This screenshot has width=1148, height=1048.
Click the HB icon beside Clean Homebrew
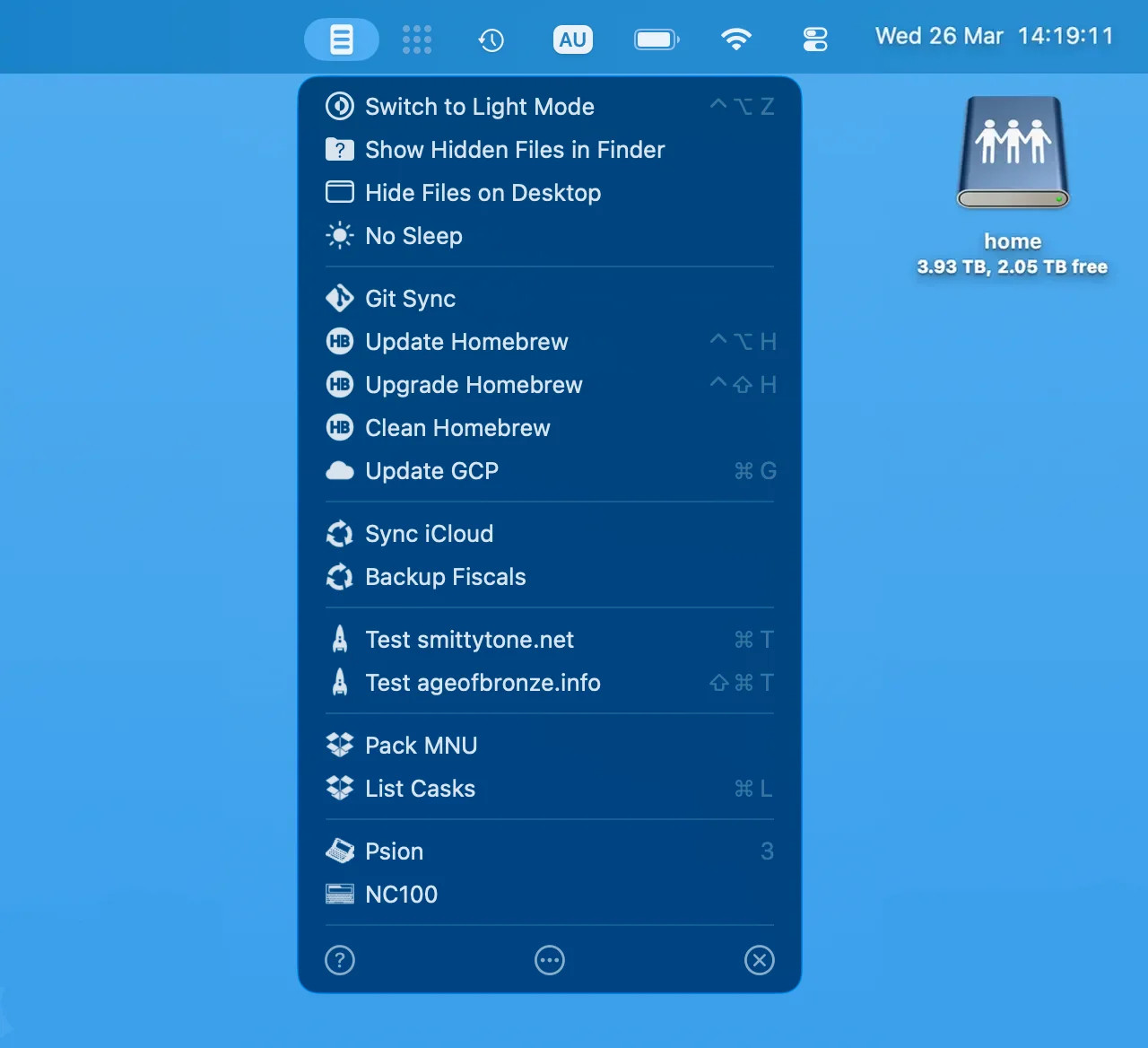(x=340, y=428)
